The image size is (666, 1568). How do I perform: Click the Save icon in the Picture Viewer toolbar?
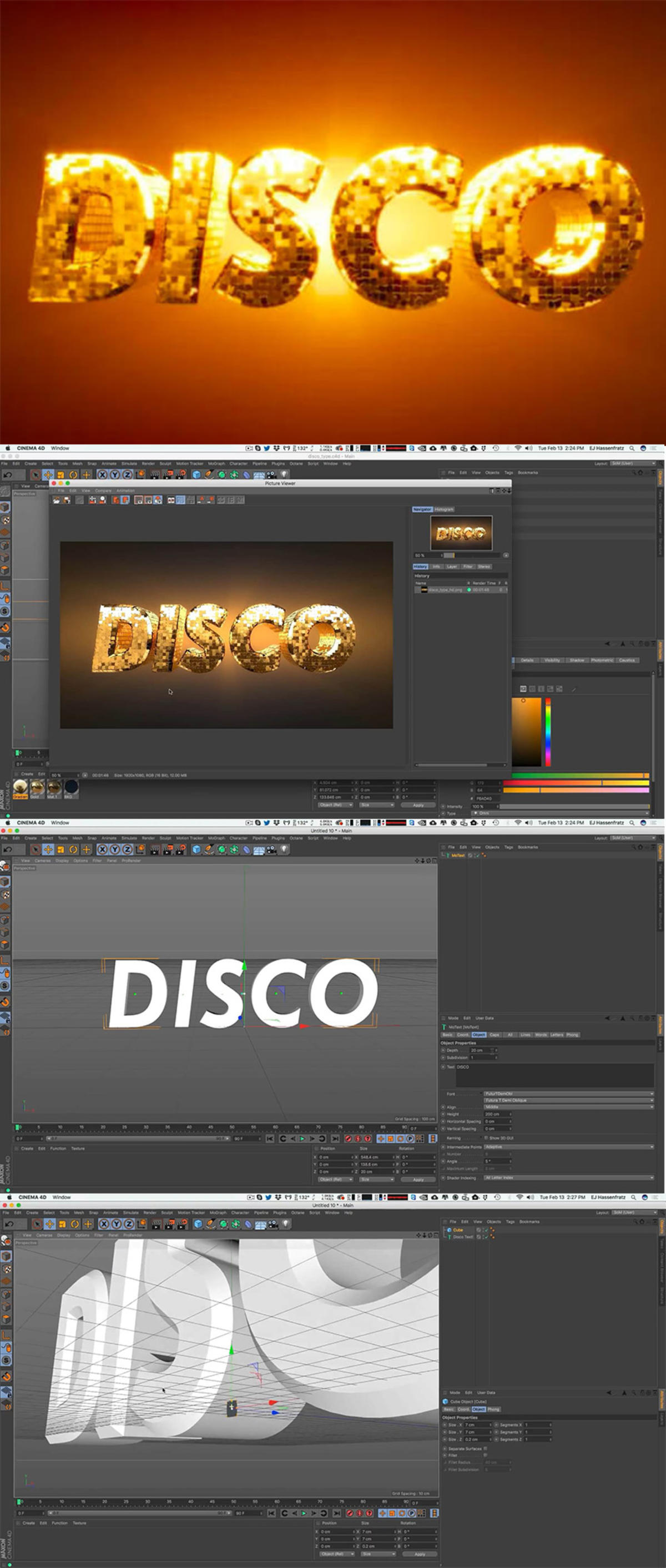point(67,500)
